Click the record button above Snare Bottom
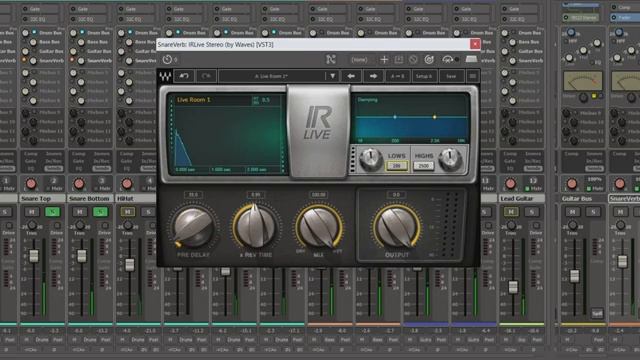640x360 pixels. coord(79,184)
